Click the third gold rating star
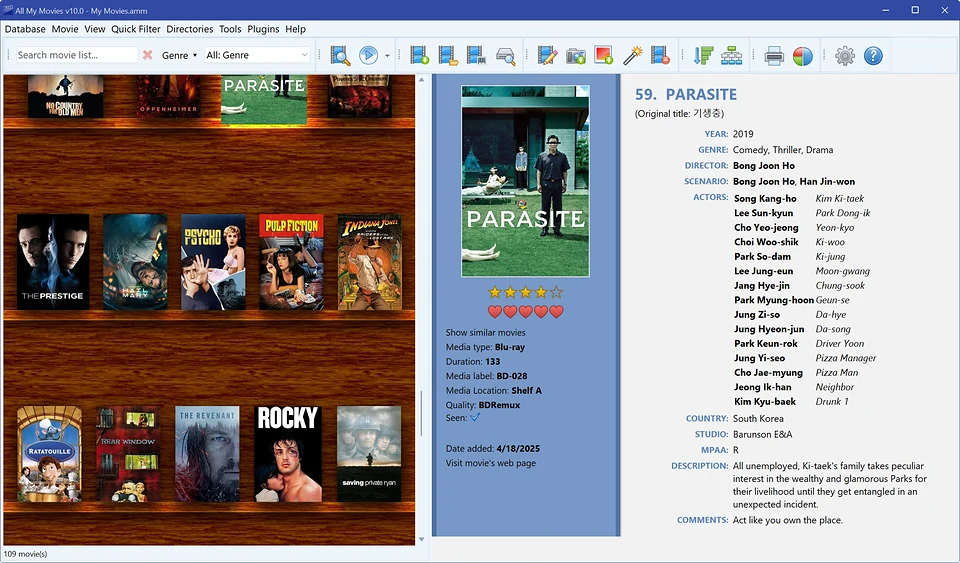The height and width of the screenshot is (563, 960). click(525, 293)
